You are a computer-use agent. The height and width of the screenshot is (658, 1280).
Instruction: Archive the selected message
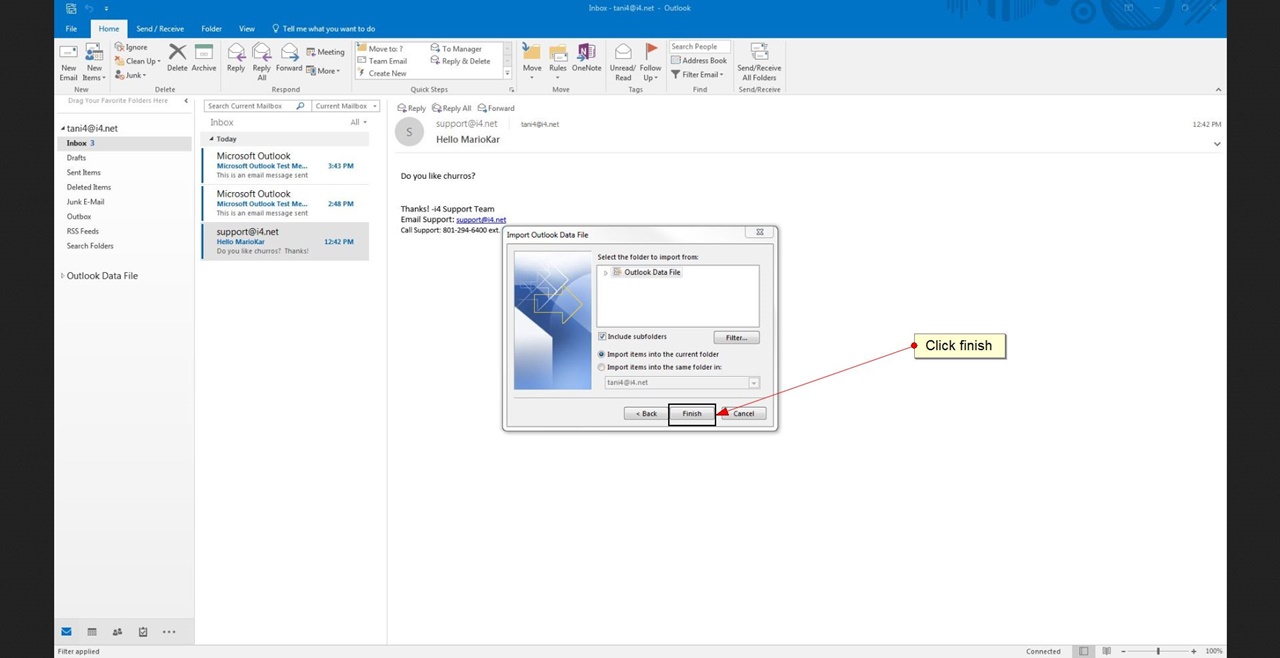pos(204,58)
